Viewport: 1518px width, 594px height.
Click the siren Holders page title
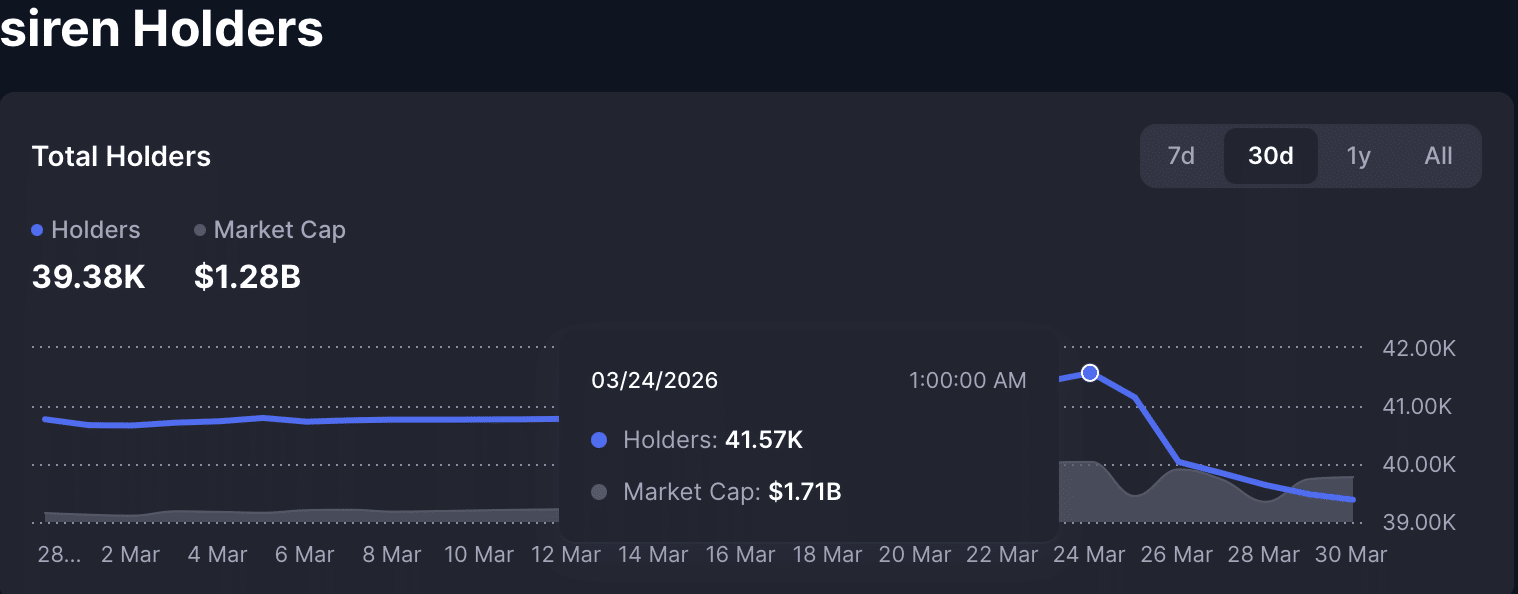161,30
